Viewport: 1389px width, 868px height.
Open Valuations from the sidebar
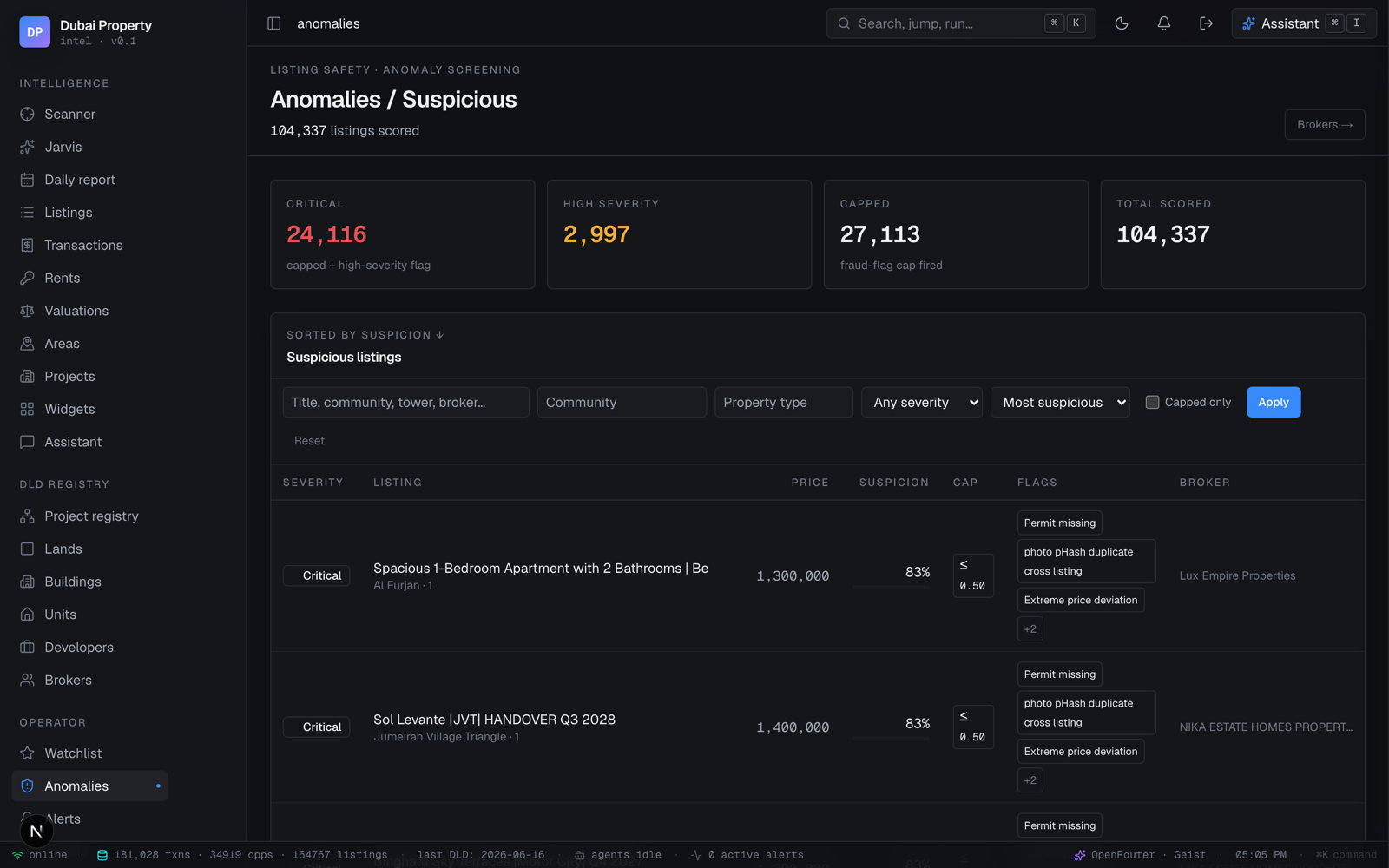point(90,311)
